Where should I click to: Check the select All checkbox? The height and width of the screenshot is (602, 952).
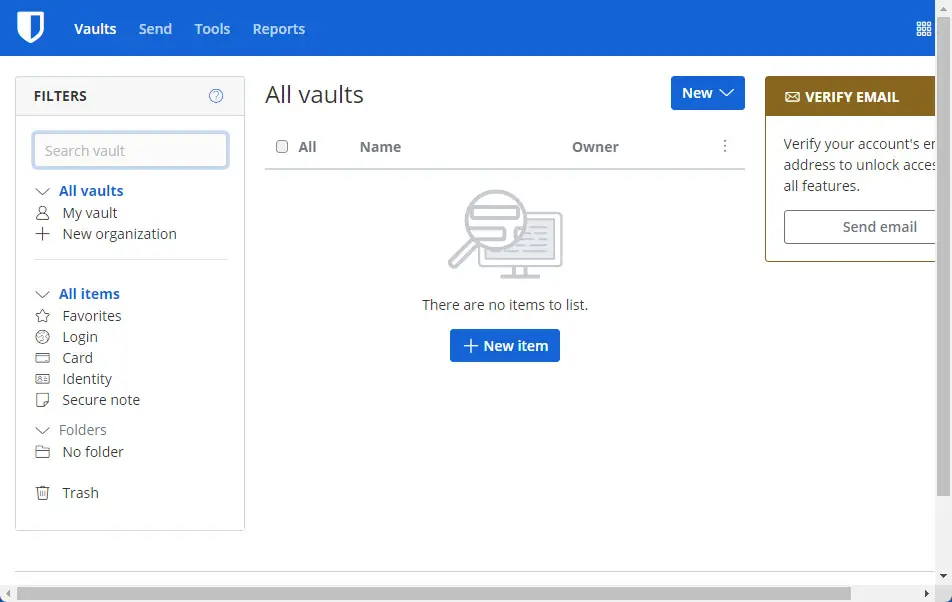282,147
